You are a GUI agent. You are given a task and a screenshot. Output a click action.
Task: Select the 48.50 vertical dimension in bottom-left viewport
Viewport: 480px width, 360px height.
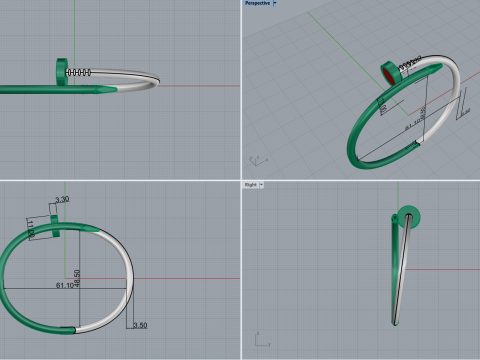click(77, 278)
